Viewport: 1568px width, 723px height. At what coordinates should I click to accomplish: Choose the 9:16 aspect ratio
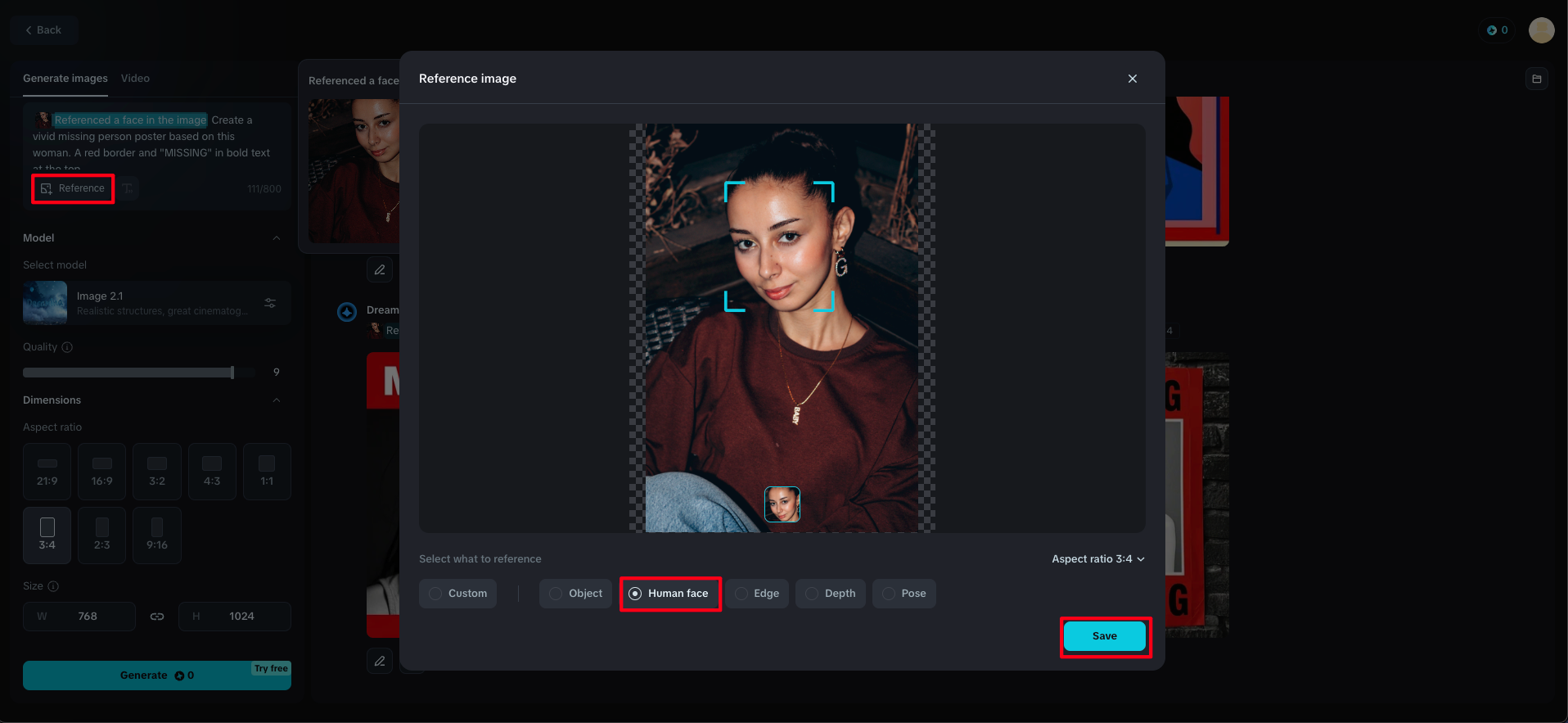tap(157, 535)
